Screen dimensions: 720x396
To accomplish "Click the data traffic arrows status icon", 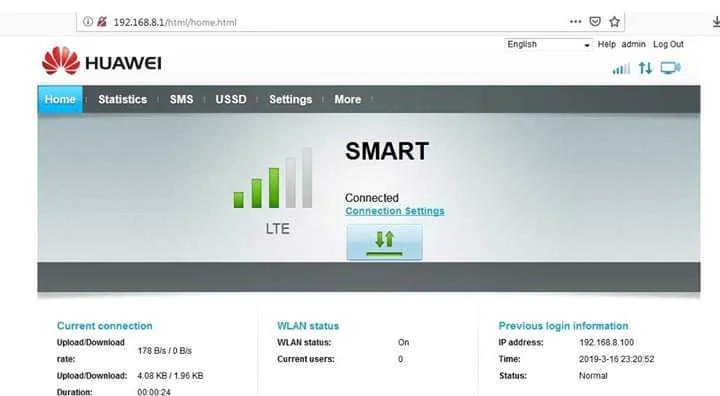I will tap(645, 68).
